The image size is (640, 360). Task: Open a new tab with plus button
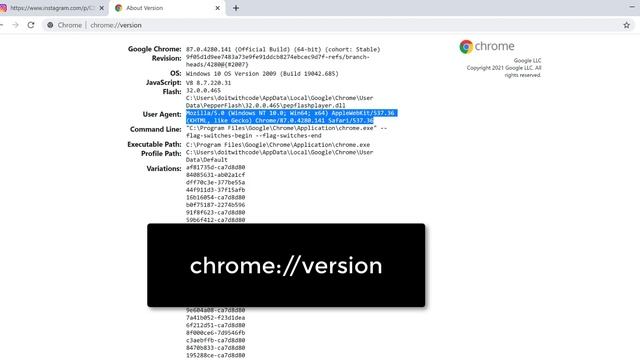point(236,8)
